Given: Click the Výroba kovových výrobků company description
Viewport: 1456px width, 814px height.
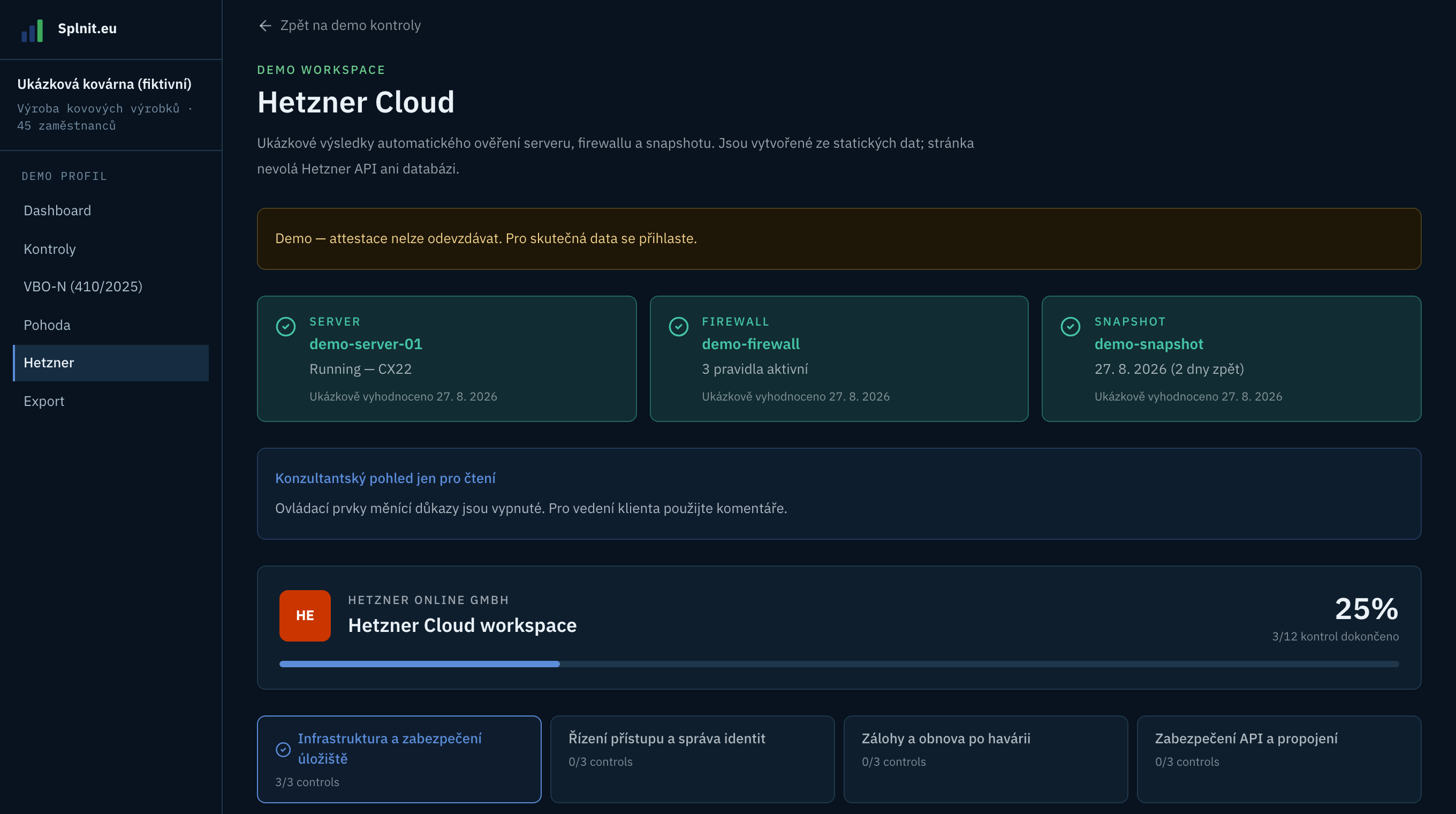Looking at the screenshot, I should coord(104,117).
